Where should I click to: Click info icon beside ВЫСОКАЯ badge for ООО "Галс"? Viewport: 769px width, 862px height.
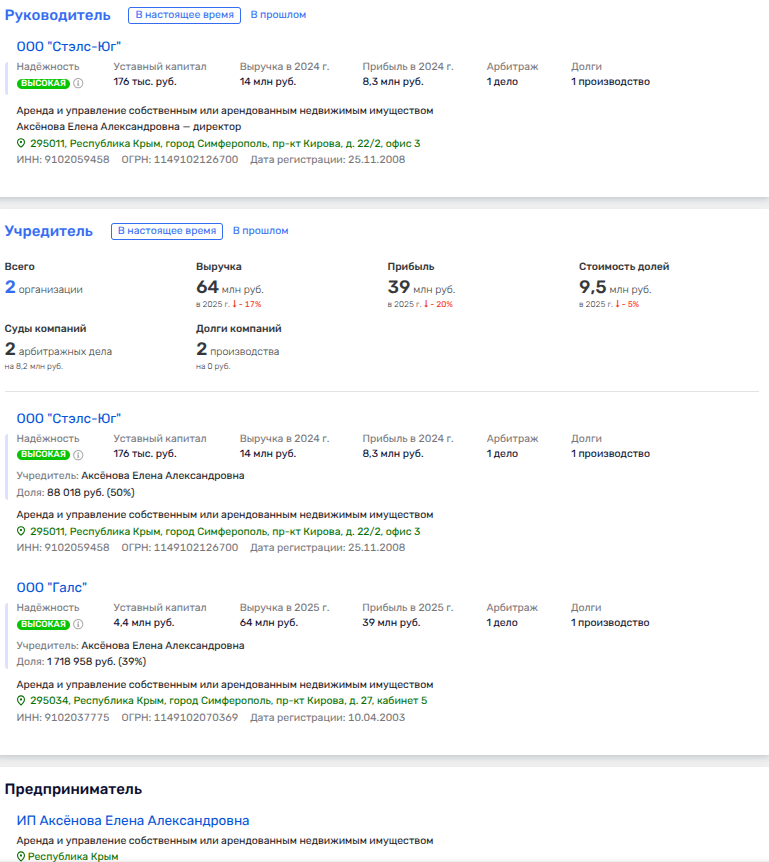click(x=78, y=624)
